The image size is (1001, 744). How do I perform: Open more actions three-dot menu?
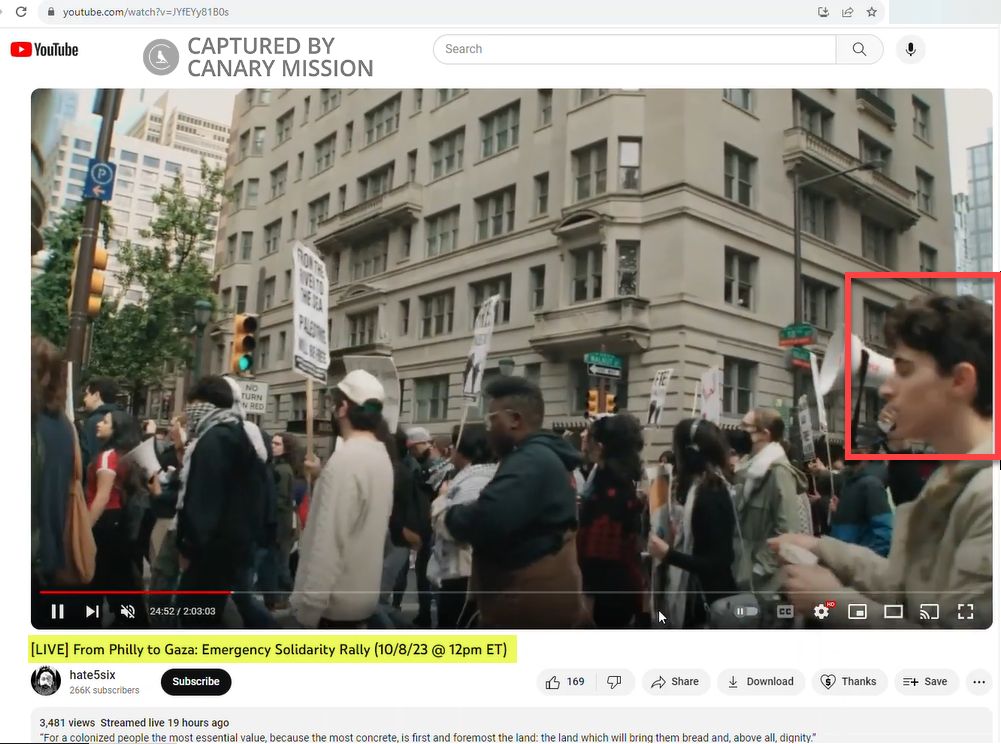(979, 682)
